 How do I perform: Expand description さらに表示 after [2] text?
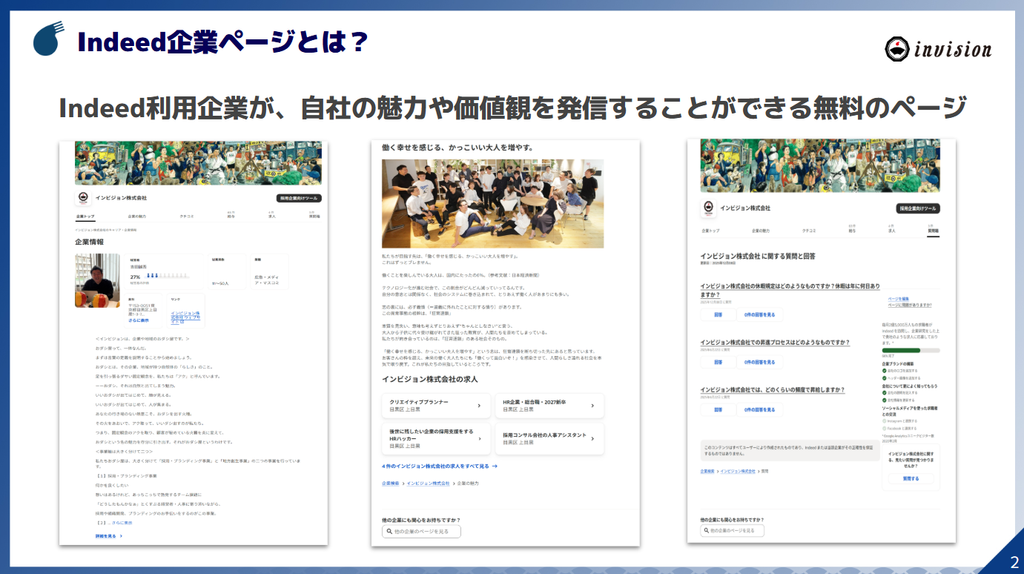pyautogui.click(x=121, y=523)
